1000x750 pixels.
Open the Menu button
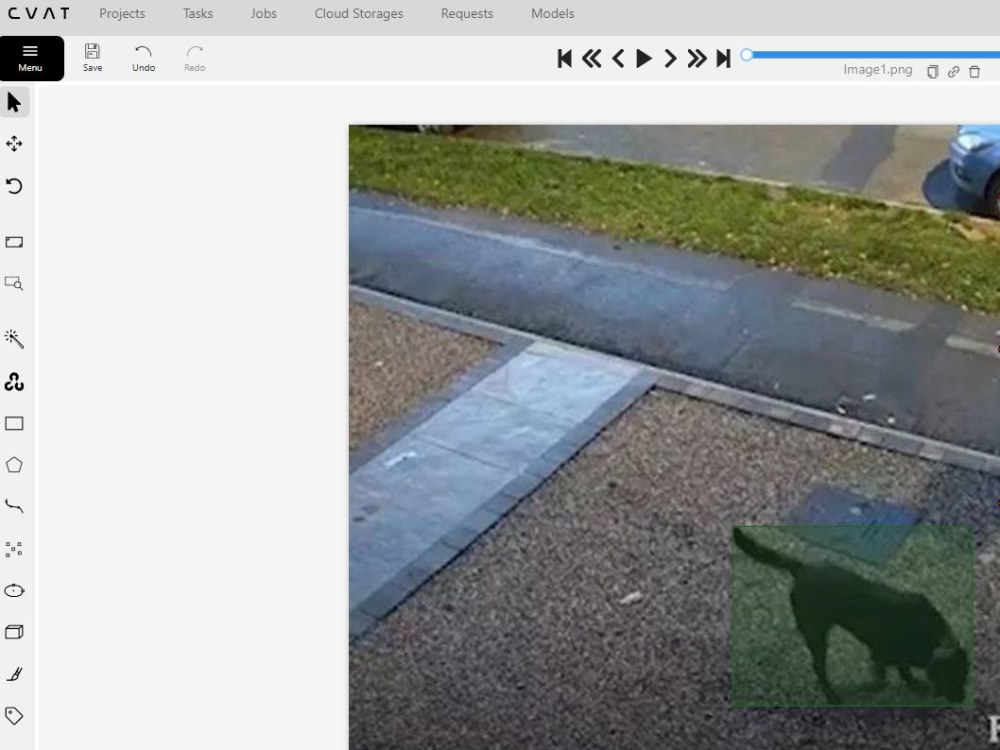(x=31, y=59)
